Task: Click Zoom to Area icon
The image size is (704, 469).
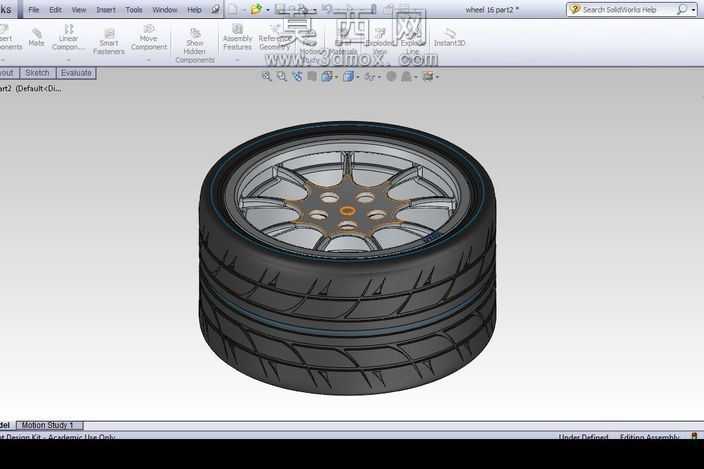Action: tap(282, 77)
